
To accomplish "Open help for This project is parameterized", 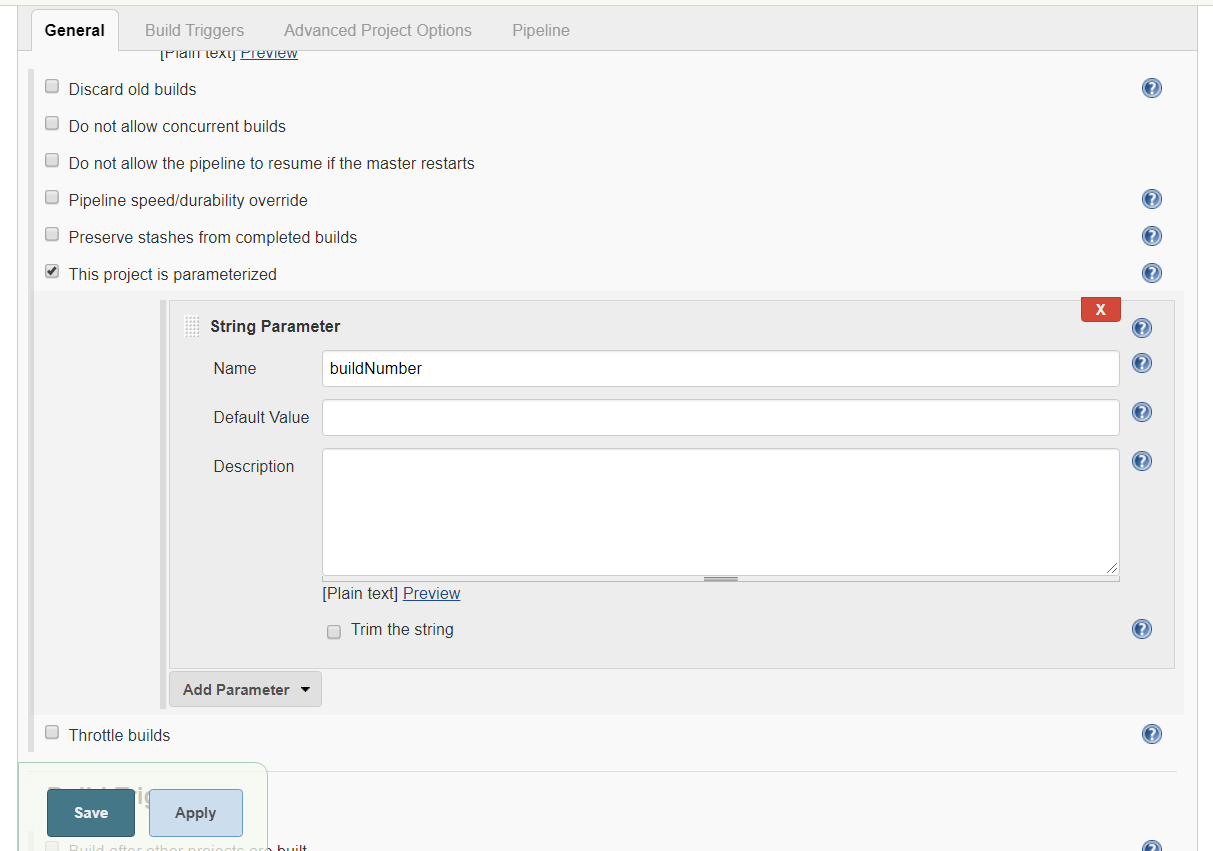I will [1151, 273].
